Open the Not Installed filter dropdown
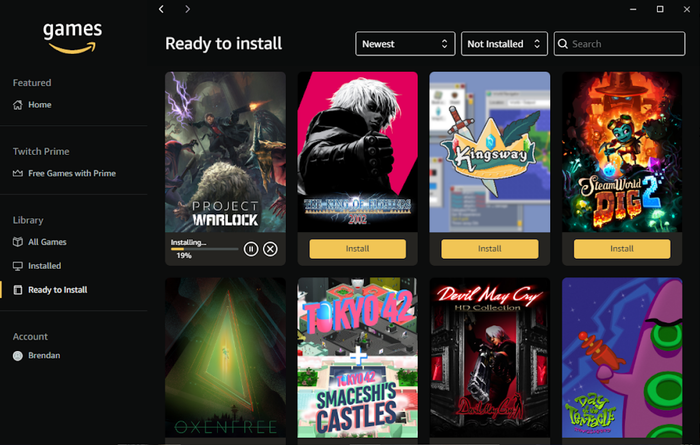Image resolution: width=700 pixels, height=445 pixels. [x=504, y=44]
